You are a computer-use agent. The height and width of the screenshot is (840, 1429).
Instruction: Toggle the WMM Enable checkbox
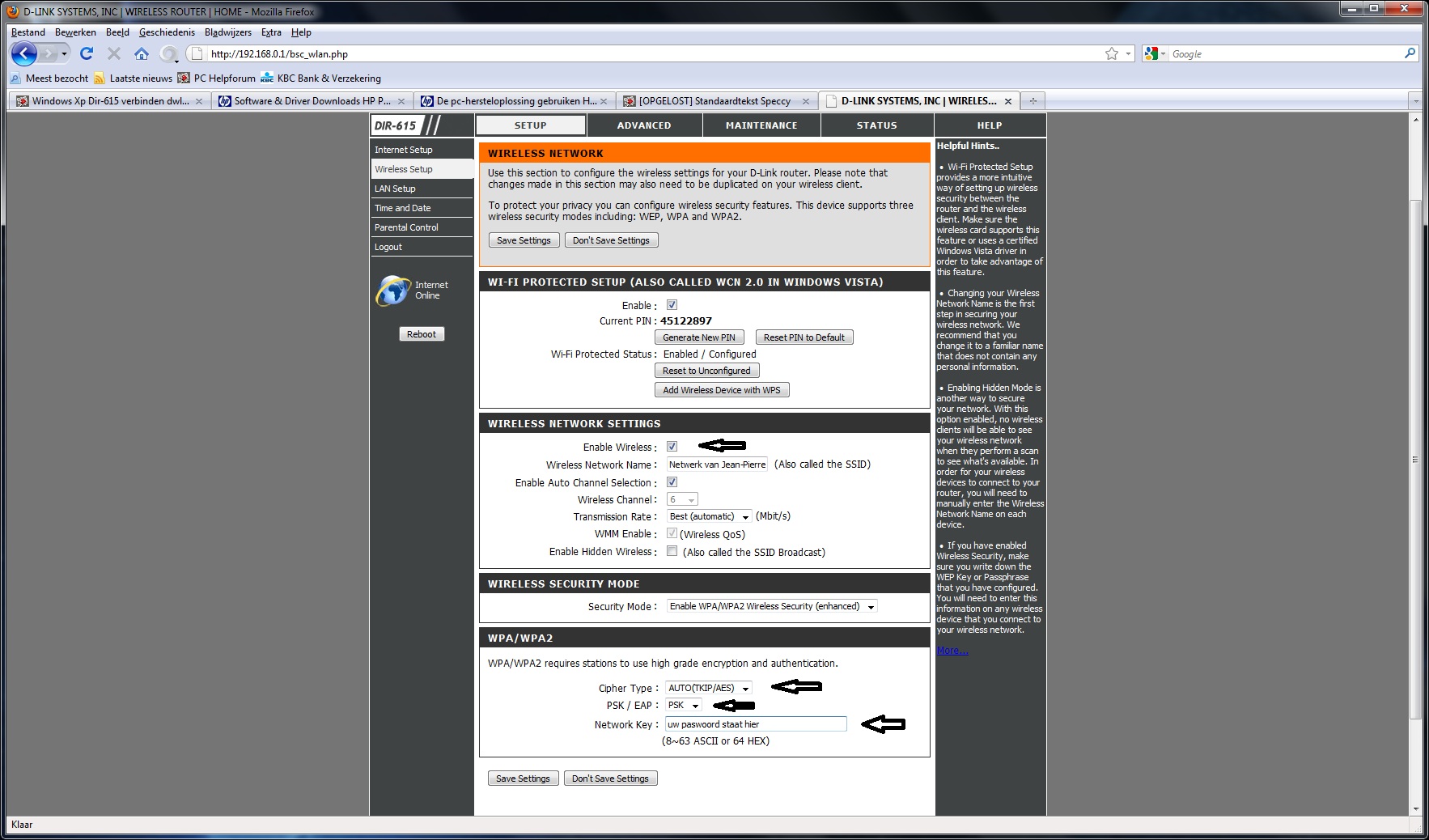[x=672, y=533]
